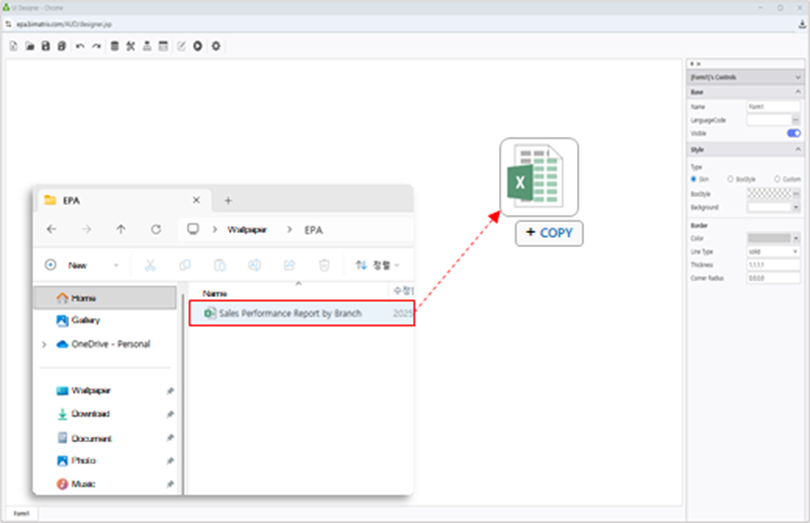
Task: Switch to the Form1 tab at bottom
Action: click(21, 513)
